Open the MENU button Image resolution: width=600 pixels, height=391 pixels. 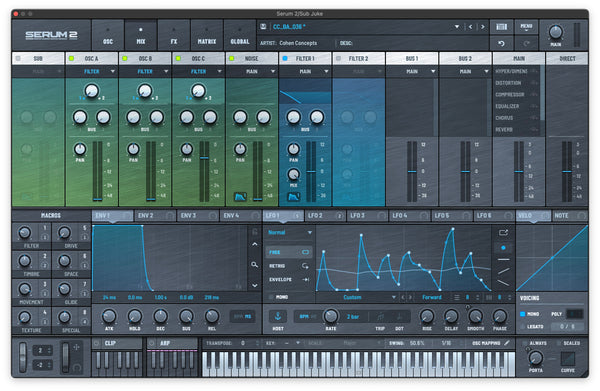[x=527, y=26]
